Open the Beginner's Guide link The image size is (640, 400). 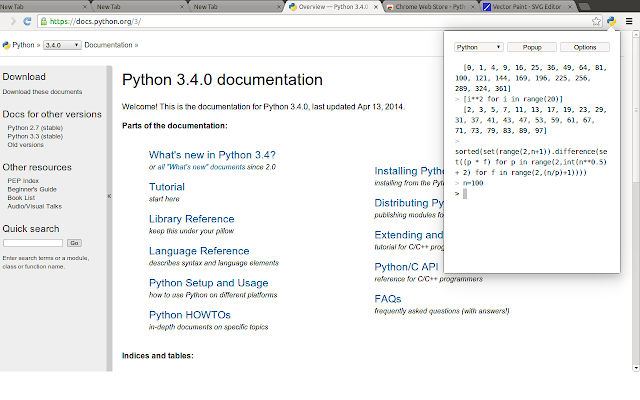pyautogui.click(x=32, y=189)
